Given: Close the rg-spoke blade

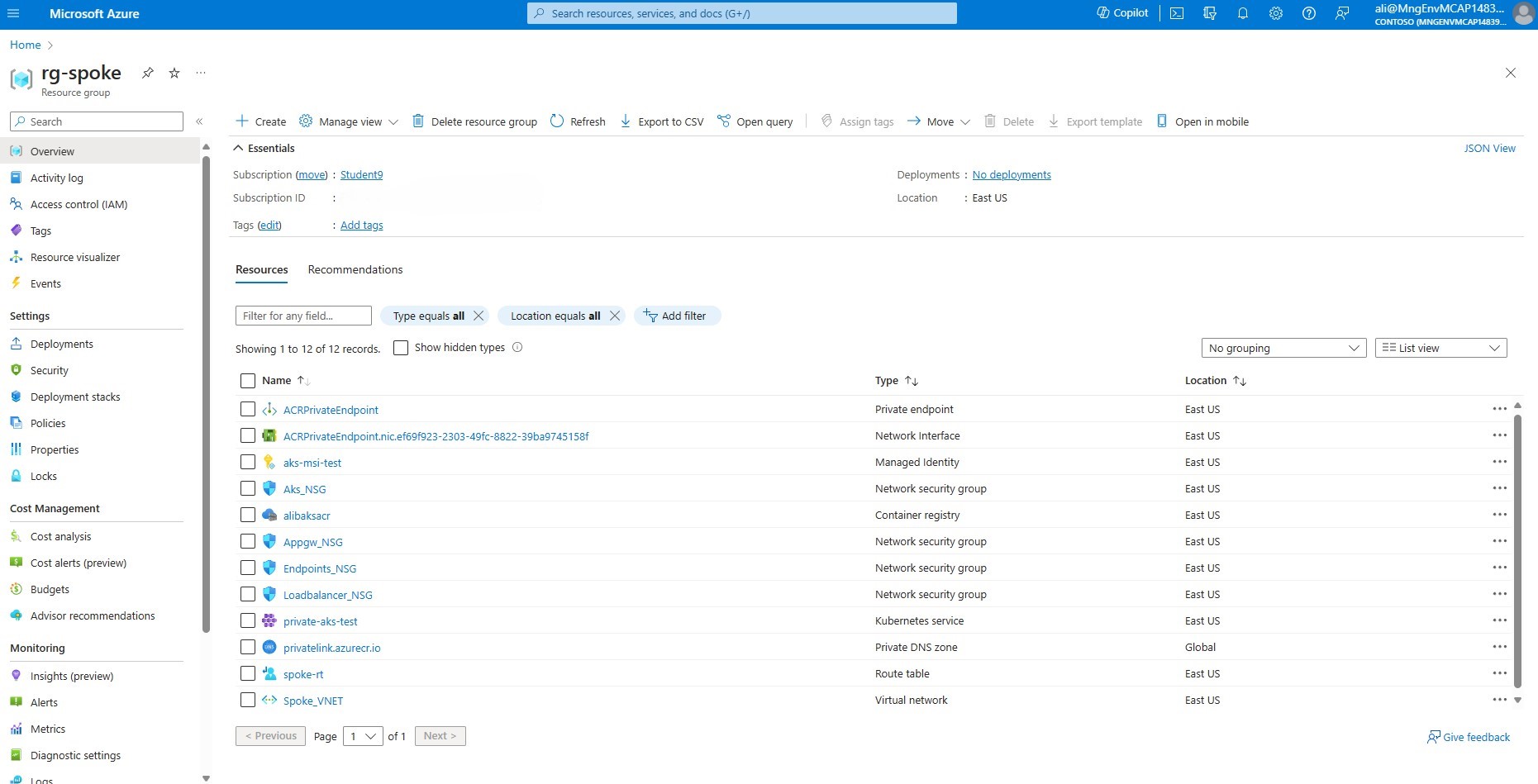Looking at the screenshot, I should click(1511, 73).
